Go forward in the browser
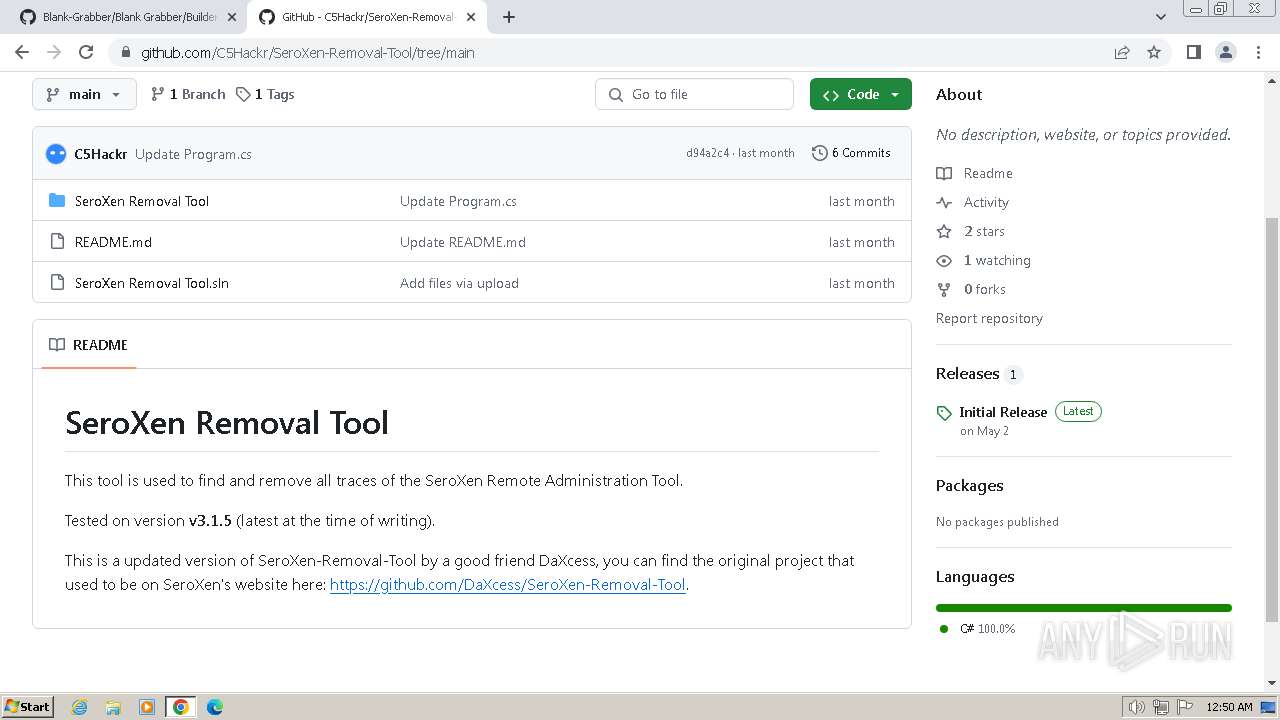1280x720 pixels. 54,52
